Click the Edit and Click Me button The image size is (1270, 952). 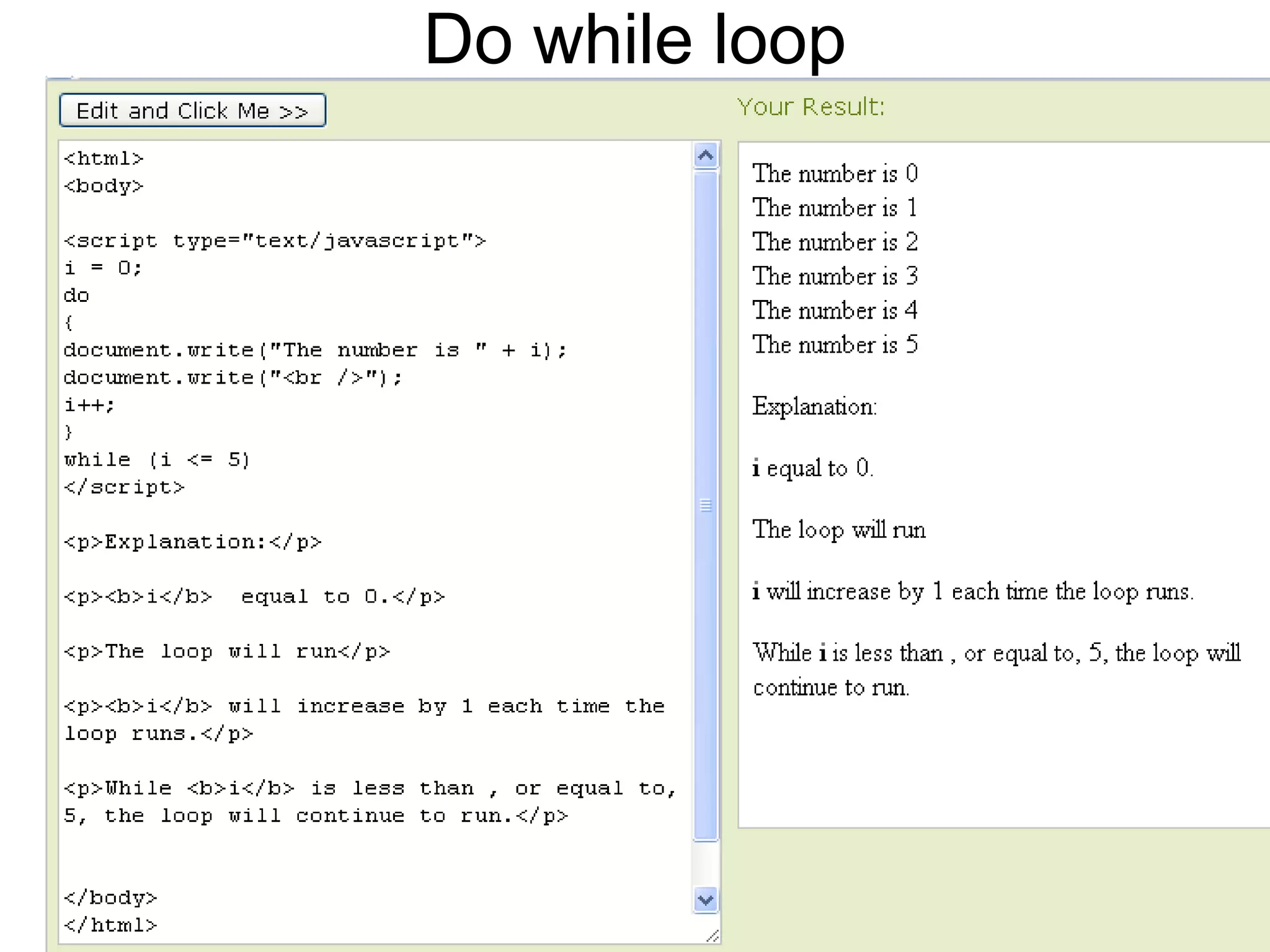pyautogui.click(x=192, y=110)
